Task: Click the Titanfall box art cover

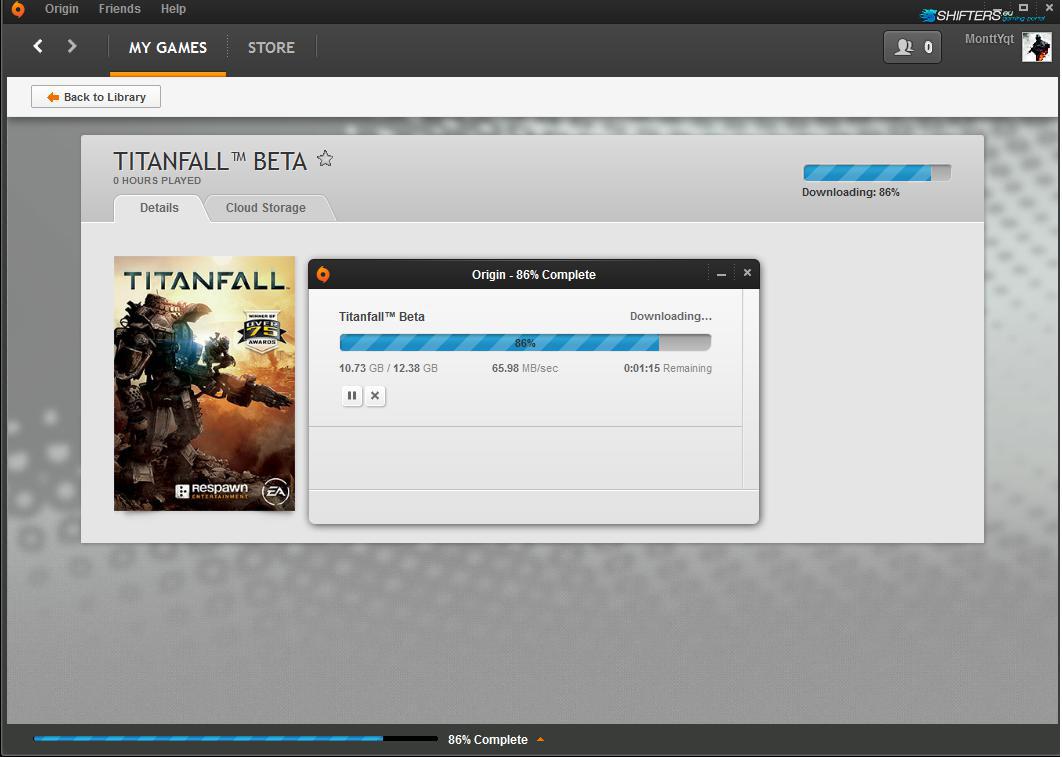Action: tap(205, 383)
